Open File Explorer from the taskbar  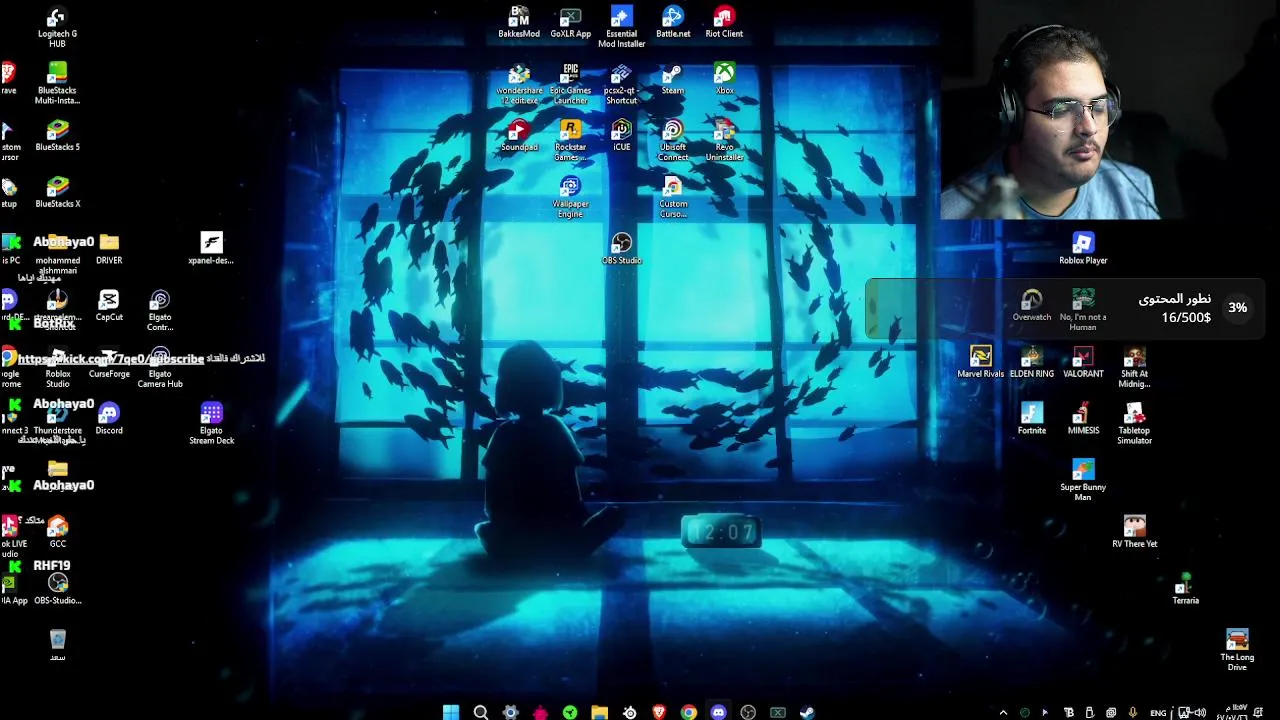pos(599,712)
